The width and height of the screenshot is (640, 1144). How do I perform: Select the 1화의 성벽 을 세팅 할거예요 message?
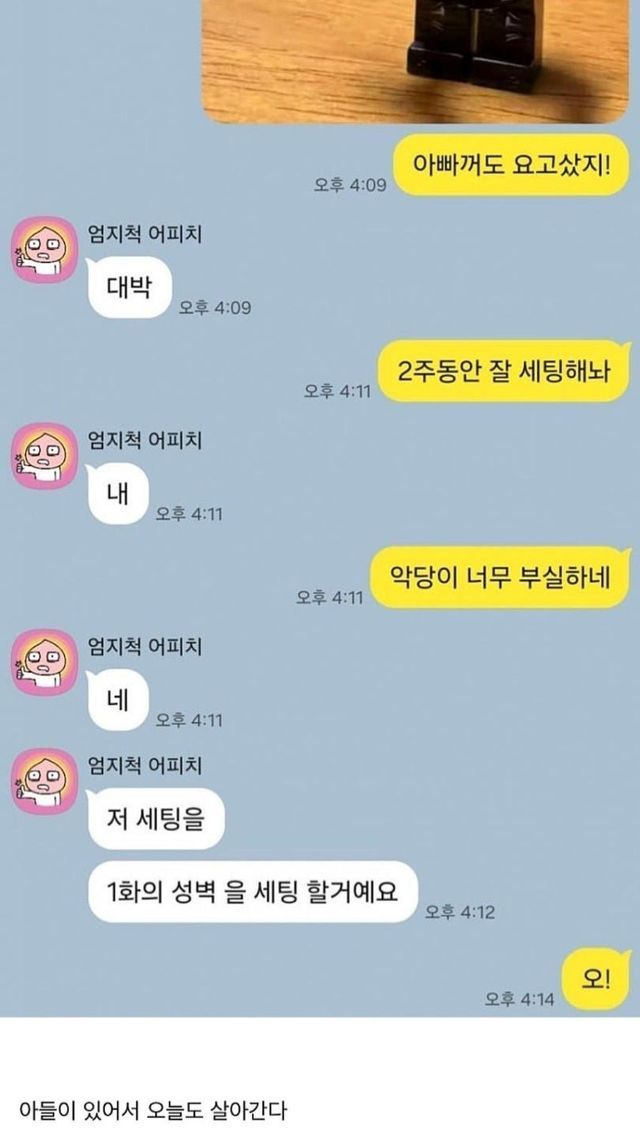(x=252, y=892)
